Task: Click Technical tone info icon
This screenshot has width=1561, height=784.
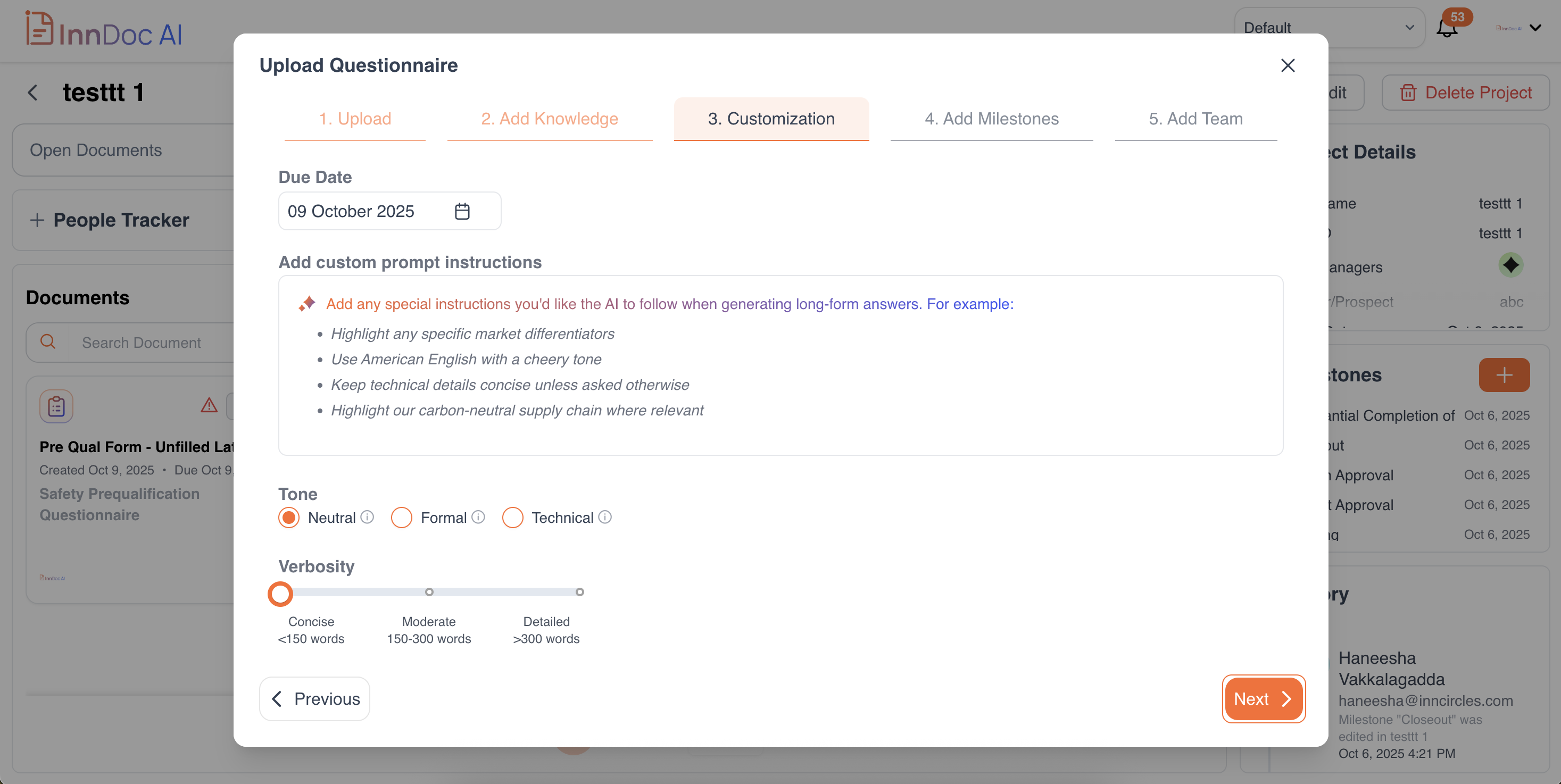Action: click(x=605, y=517)
